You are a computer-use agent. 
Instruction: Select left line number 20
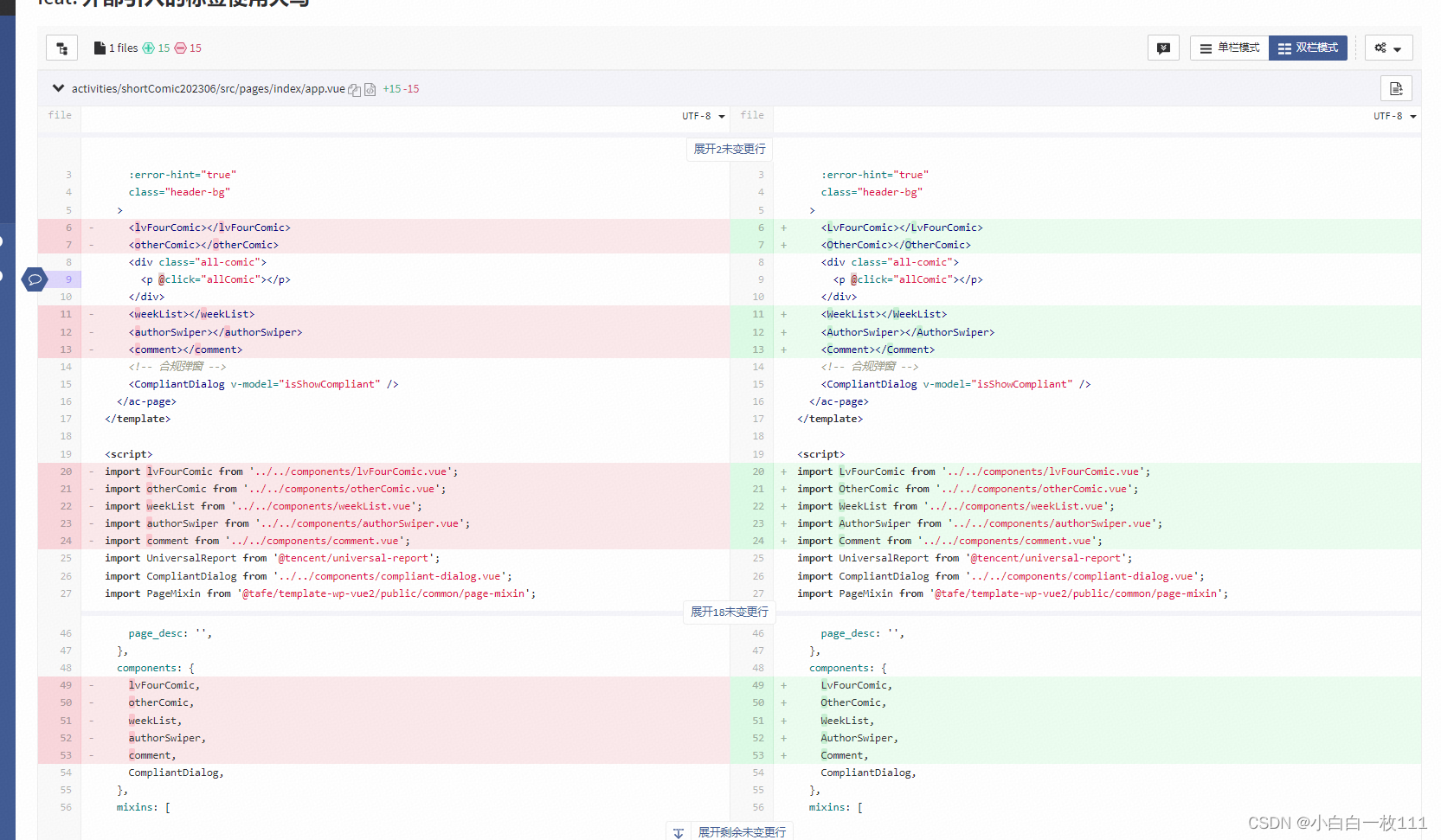[67, 471]
